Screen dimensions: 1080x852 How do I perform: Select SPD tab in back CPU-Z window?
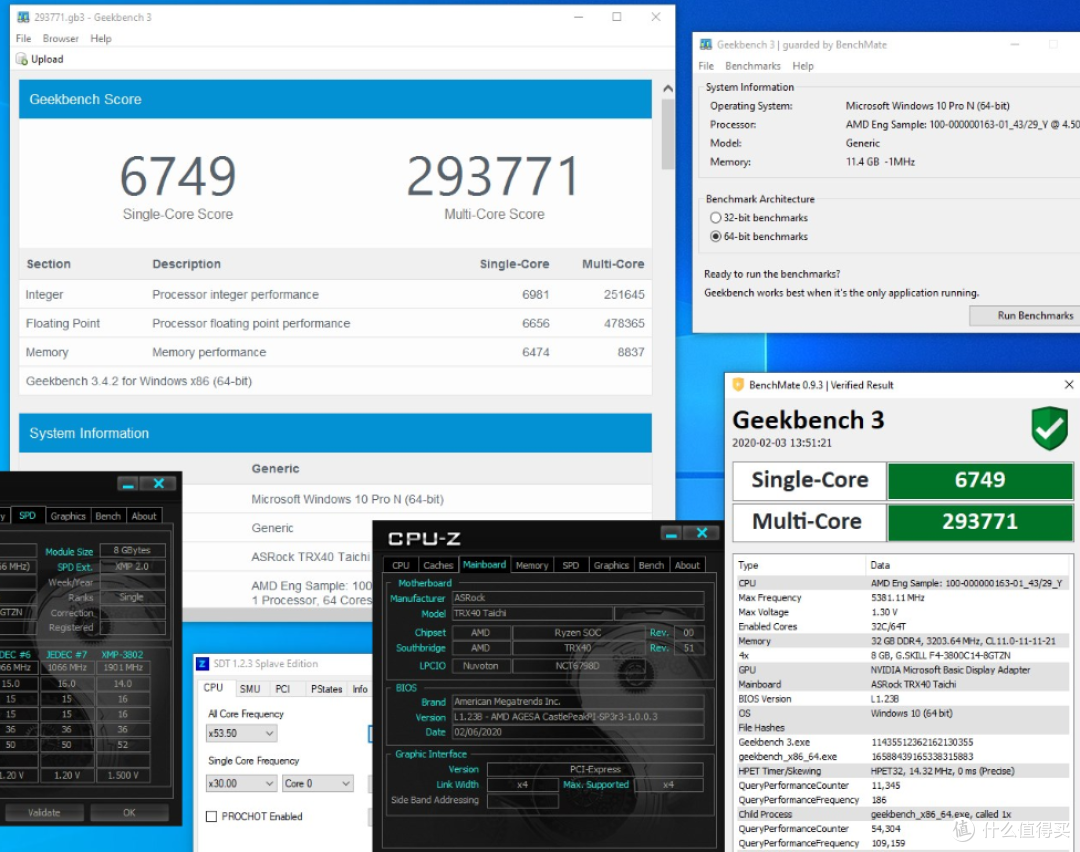28,516
